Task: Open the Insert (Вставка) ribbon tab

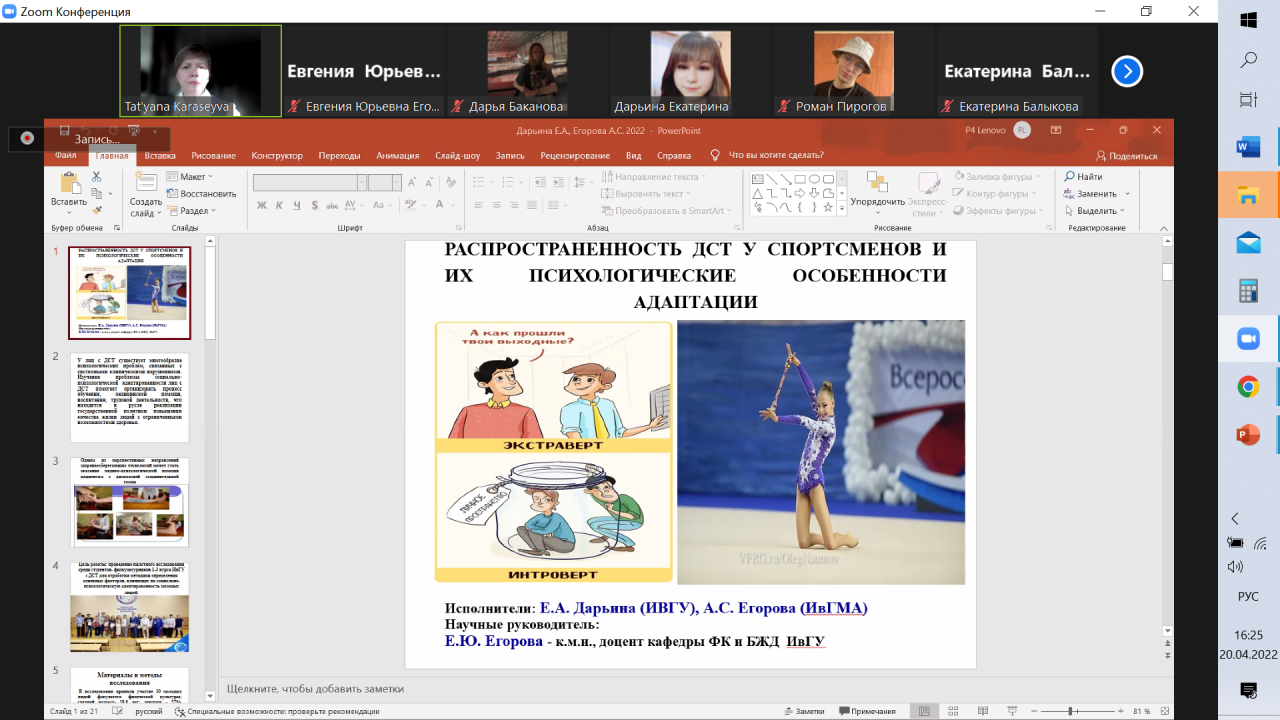Action: tap(160, 156)
